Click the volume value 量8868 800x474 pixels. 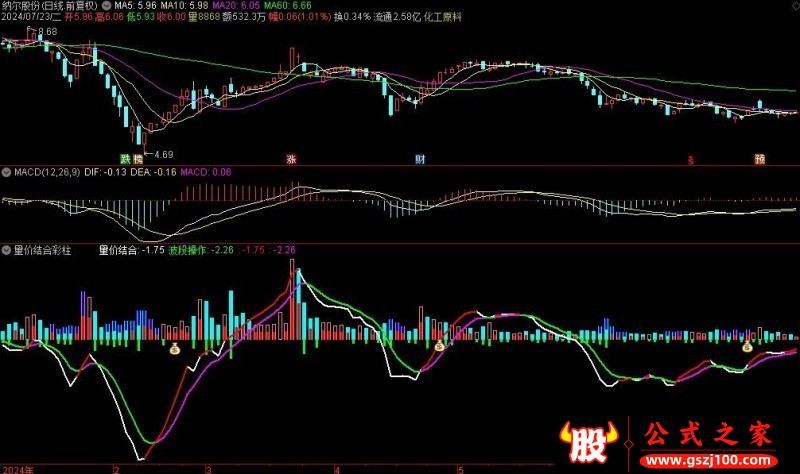(204, 17)
